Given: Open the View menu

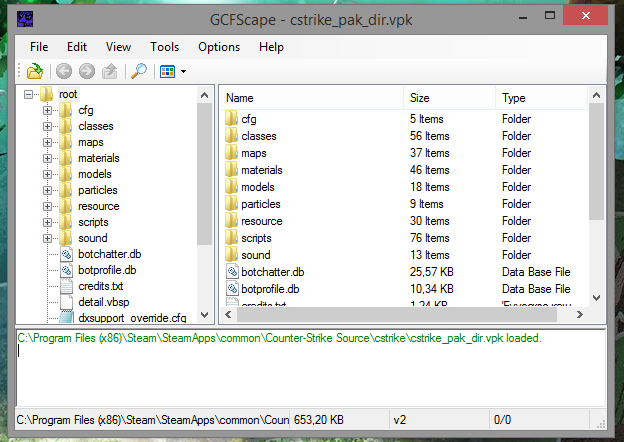Looking at the screenshot, I should [x=118, y=47].
